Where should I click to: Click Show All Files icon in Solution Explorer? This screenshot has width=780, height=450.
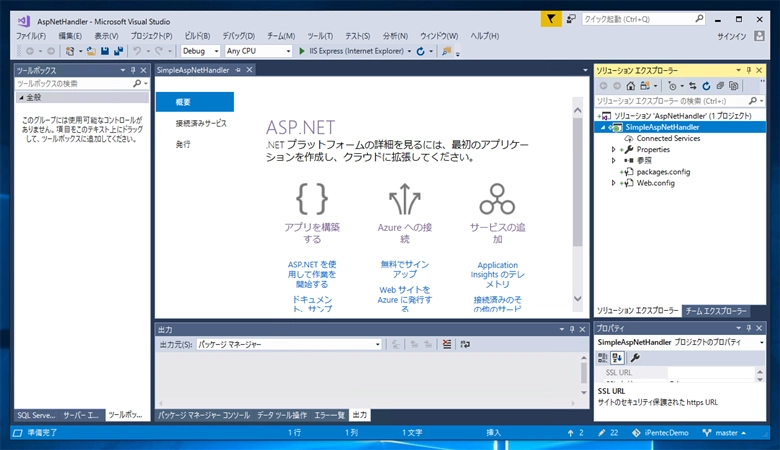point(734,86)
